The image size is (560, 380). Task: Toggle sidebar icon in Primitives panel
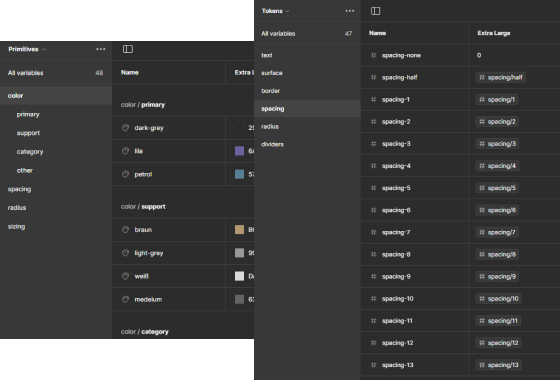coord(128,49)
